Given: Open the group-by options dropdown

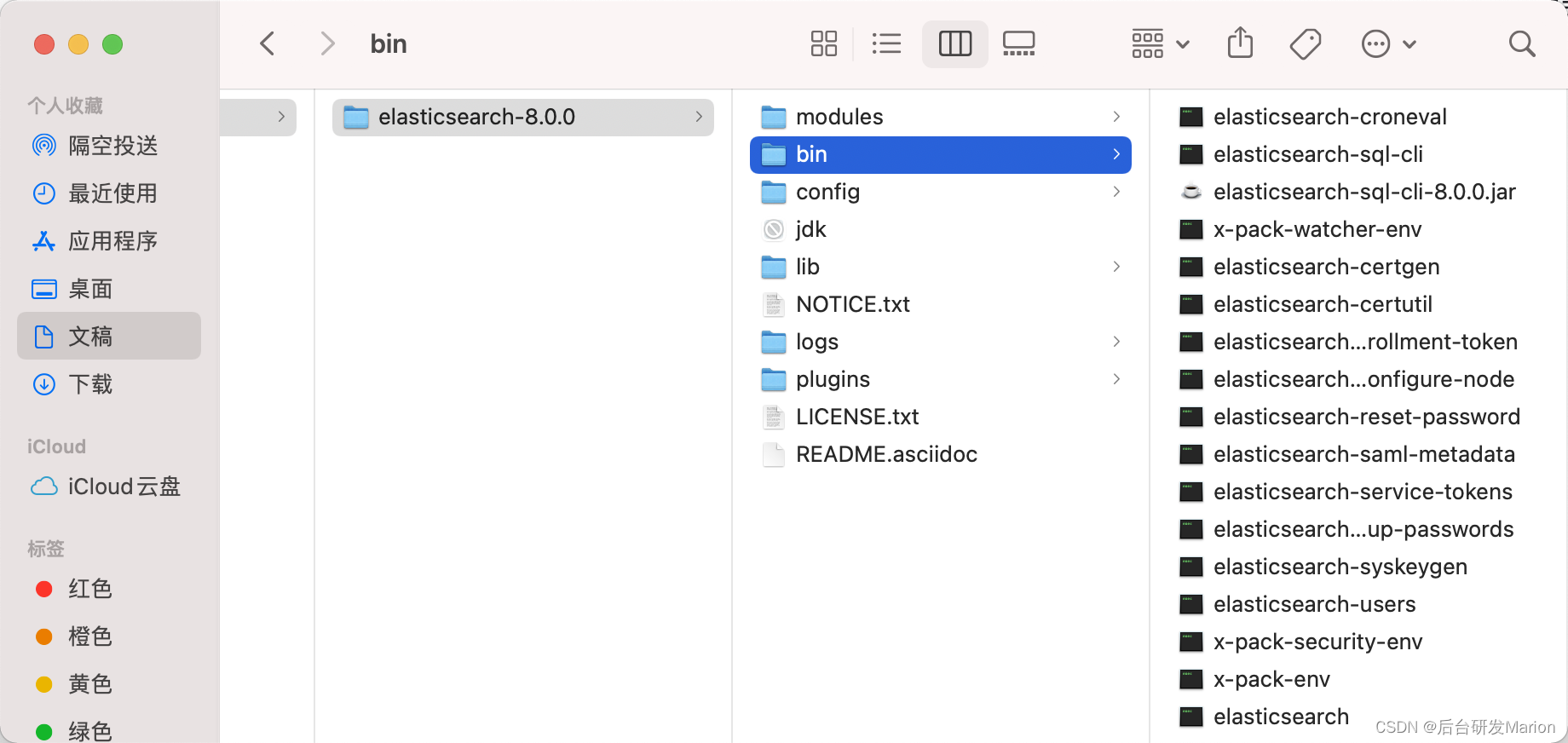Looking at the screenshot, I should 1160,43.
